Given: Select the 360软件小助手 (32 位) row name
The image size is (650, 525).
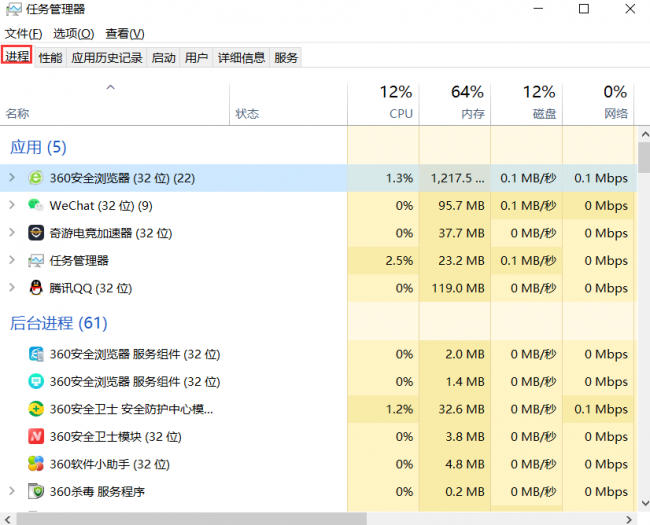Looking at the screenshot, I should (x=110, y=464).
